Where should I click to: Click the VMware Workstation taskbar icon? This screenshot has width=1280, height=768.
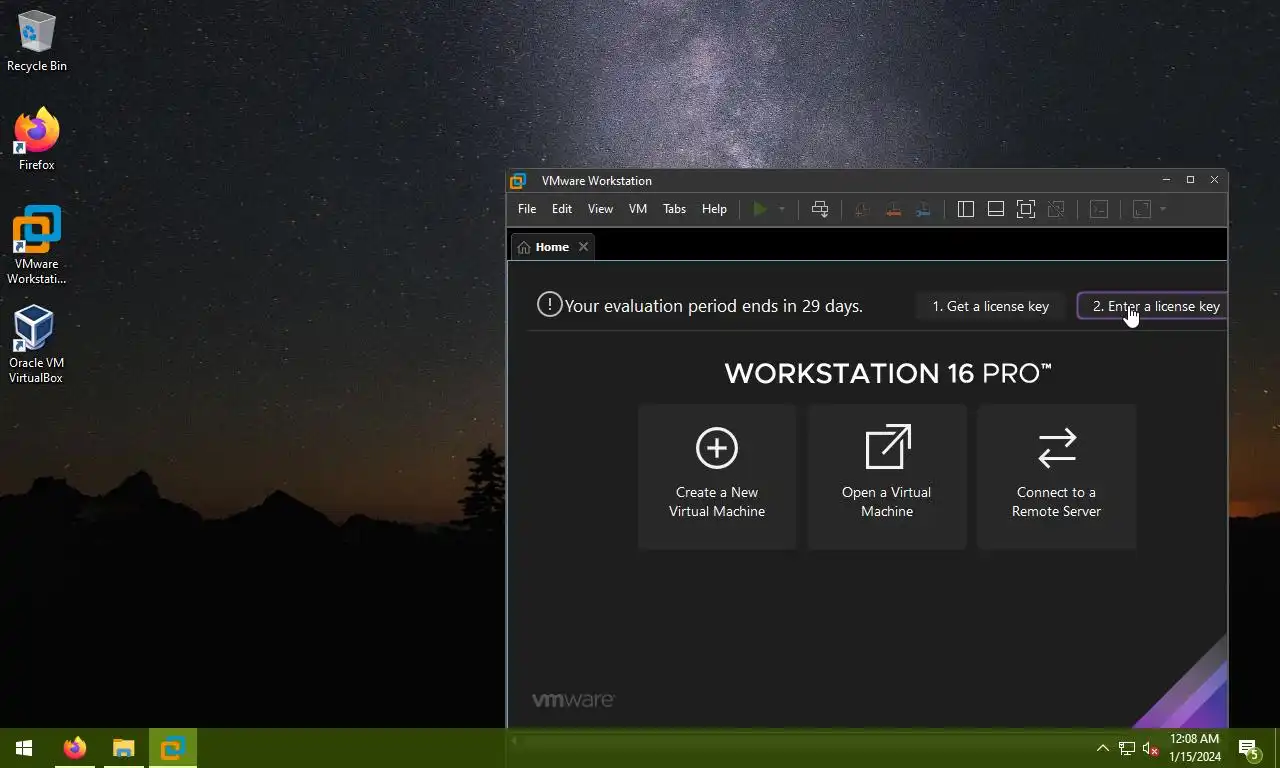click(173, 748)
